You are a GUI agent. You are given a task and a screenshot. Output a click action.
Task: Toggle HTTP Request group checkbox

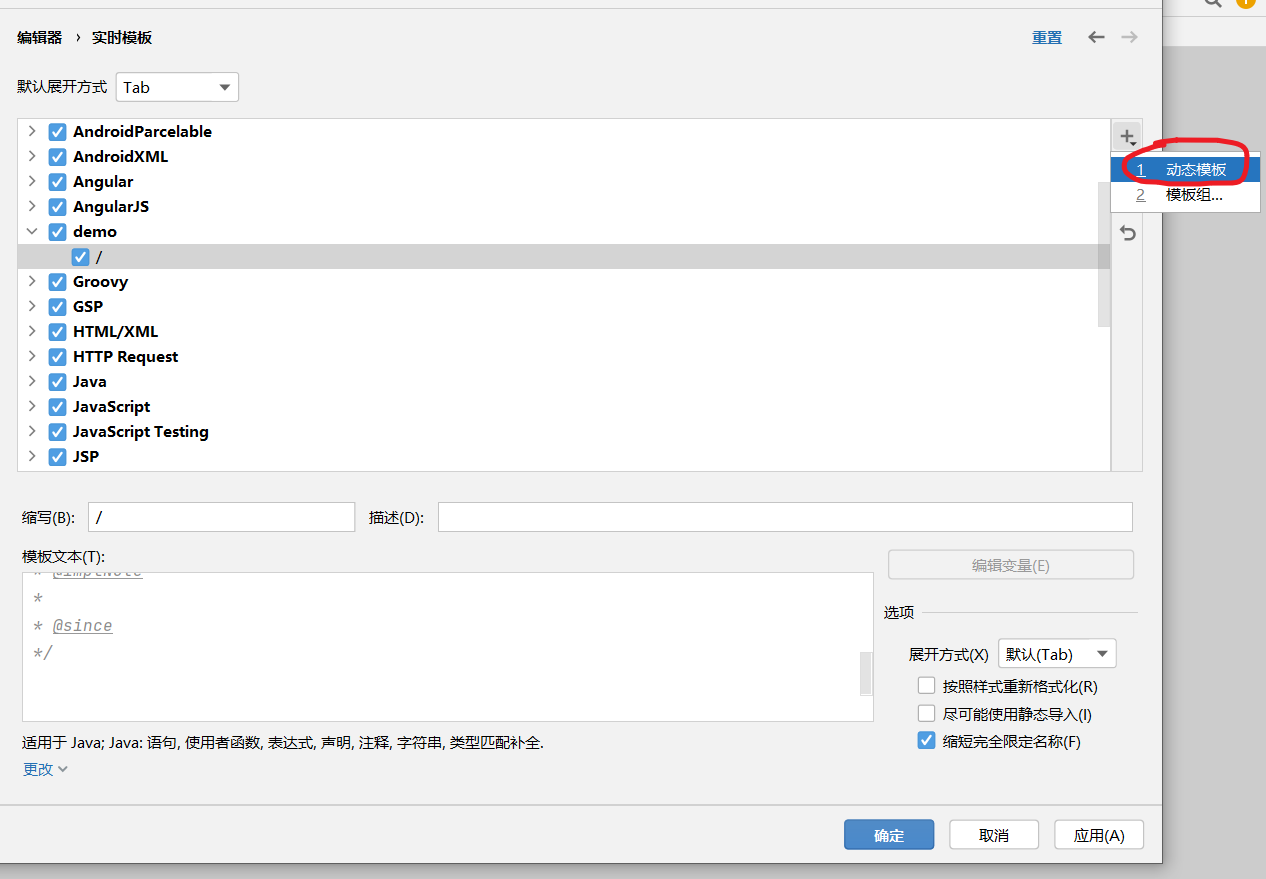pos(58,356)
